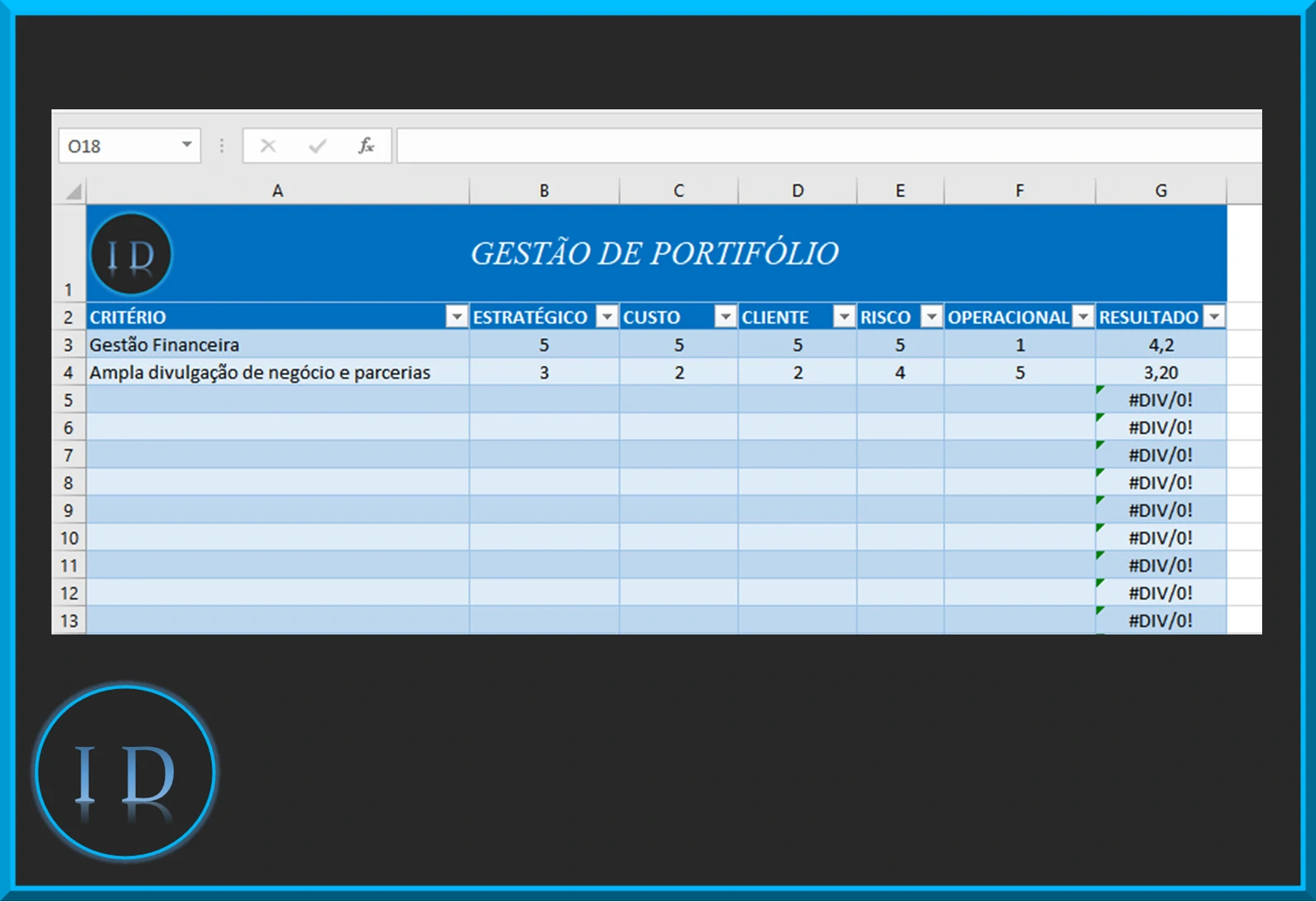
Task: Select row 1 header
Action: click(x=69, y=253)
